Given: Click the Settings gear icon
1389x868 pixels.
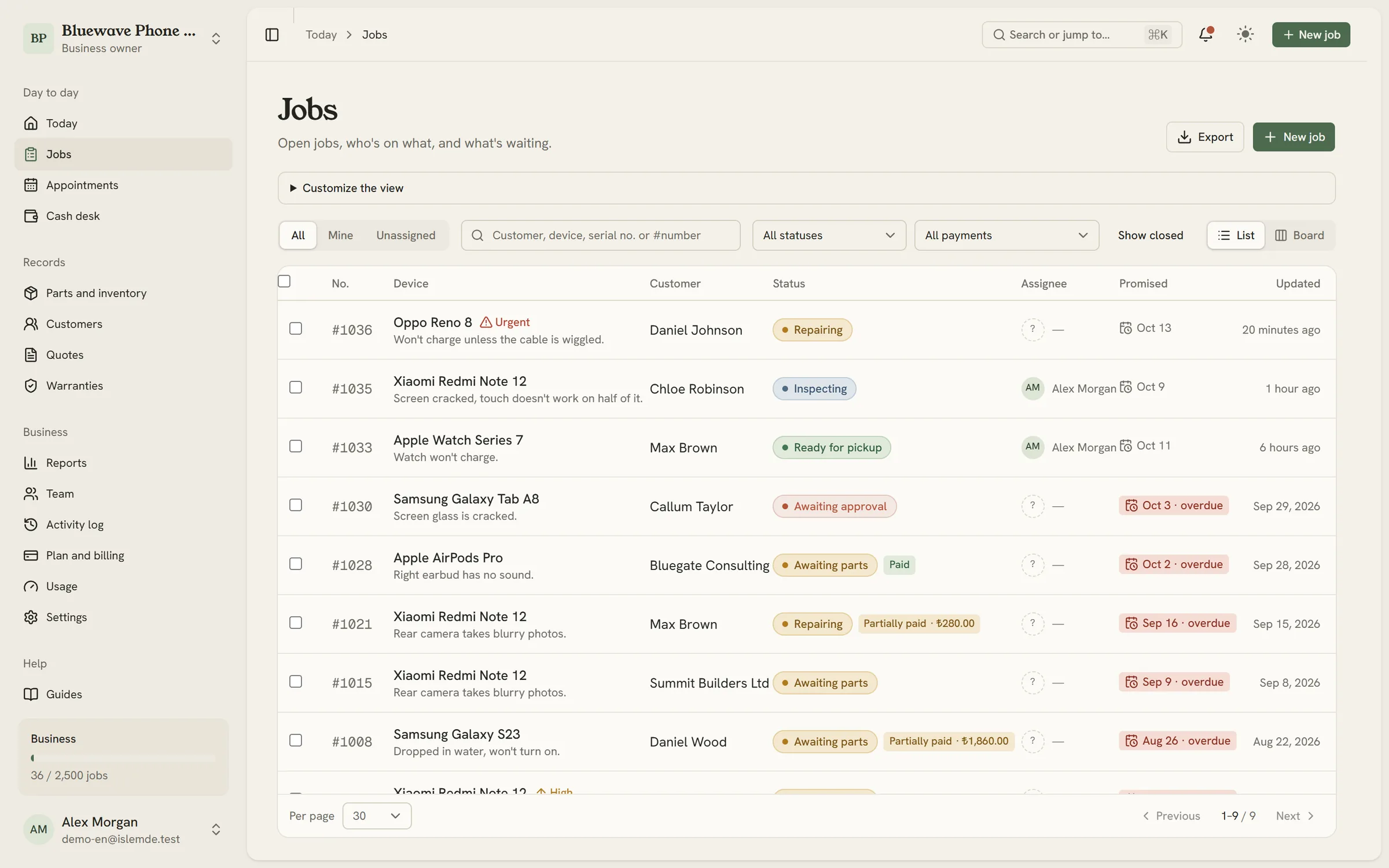Looking at the screenshot, I should pyautogui.click(x=31, y=617).
